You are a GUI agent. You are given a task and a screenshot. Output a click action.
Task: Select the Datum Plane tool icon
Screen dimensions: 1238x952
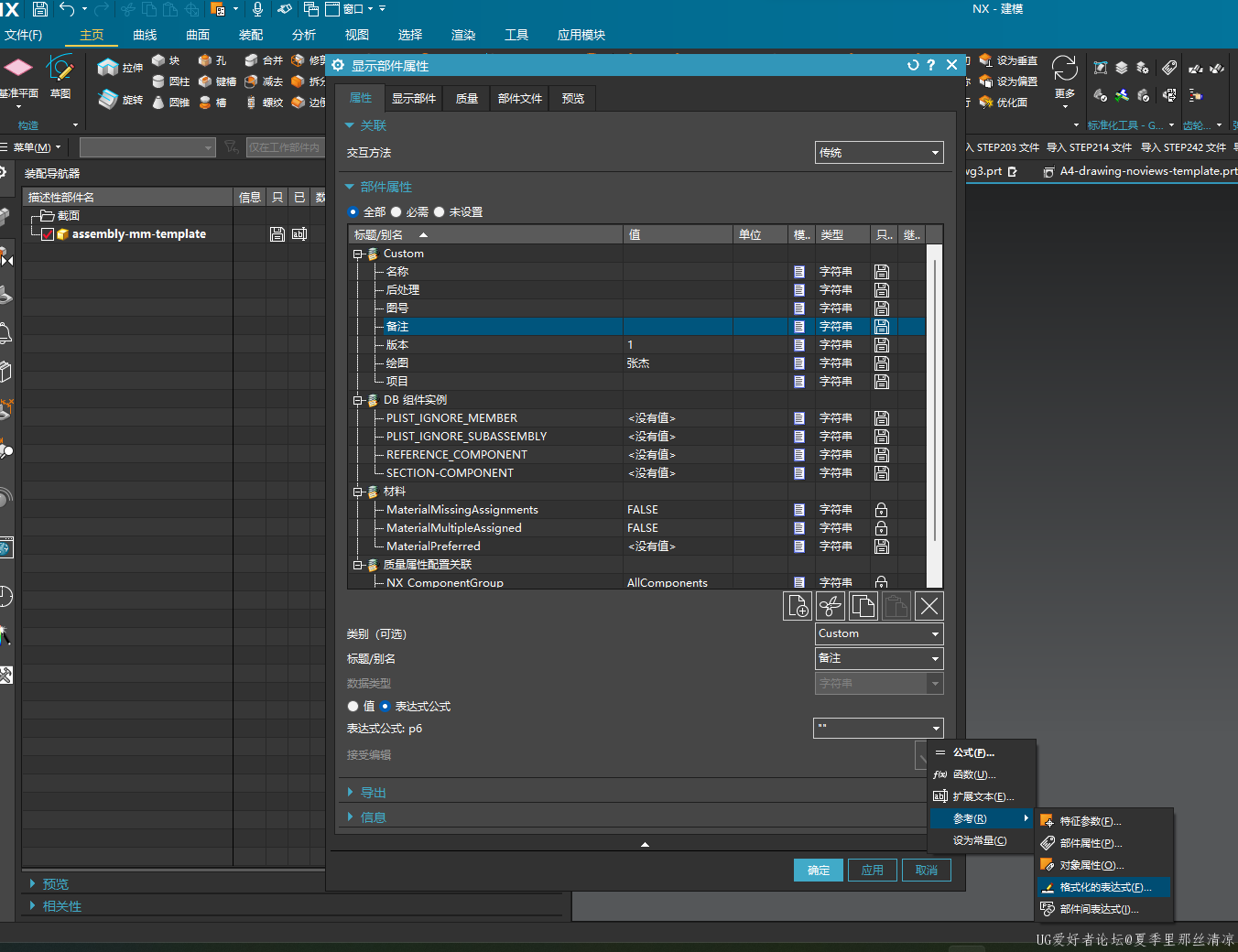click(17, 70)
